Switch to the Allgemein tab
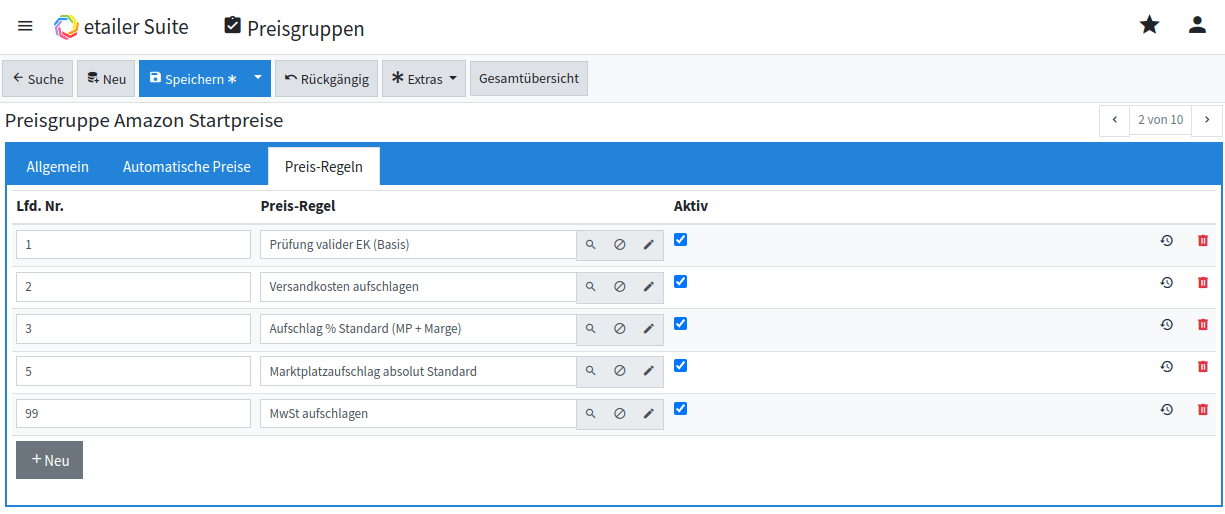The height and width of the screenshot is (514, 1225). [57, 167]
